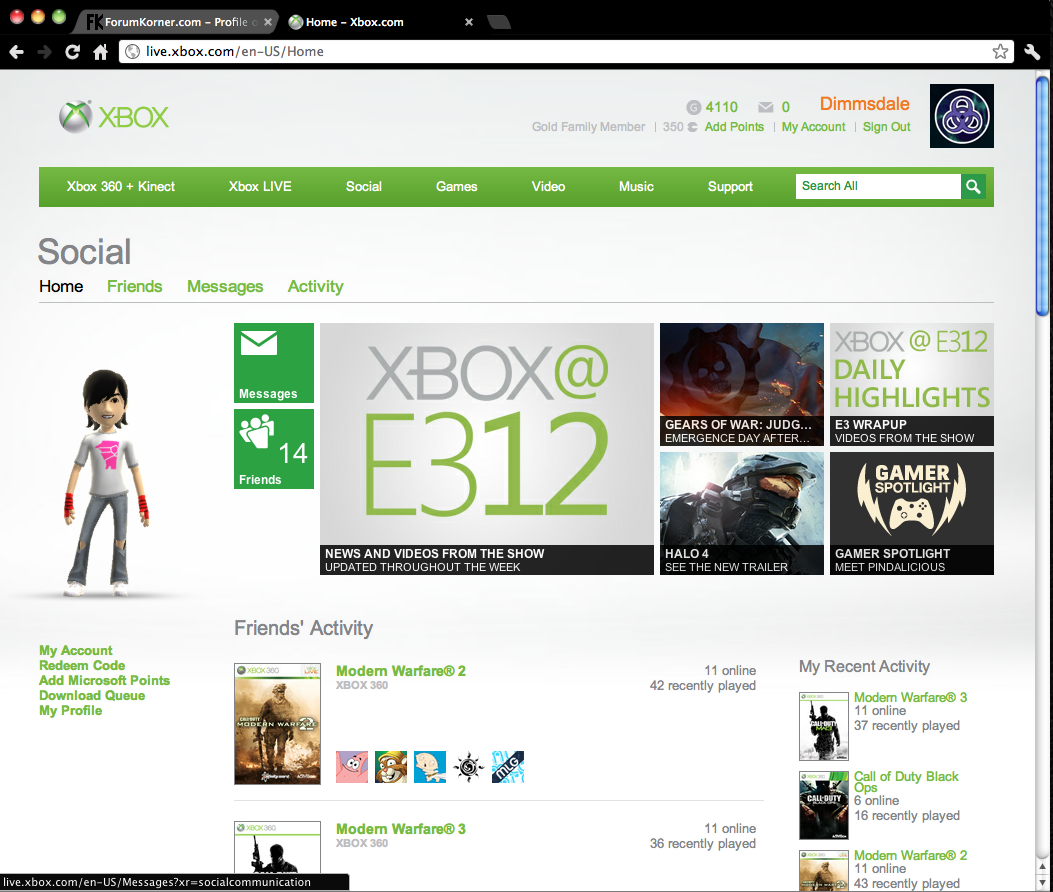Screen dimensions: 1053x892
Task: Click the site info globe icon in the address bar
Action: tap(133, 52)
